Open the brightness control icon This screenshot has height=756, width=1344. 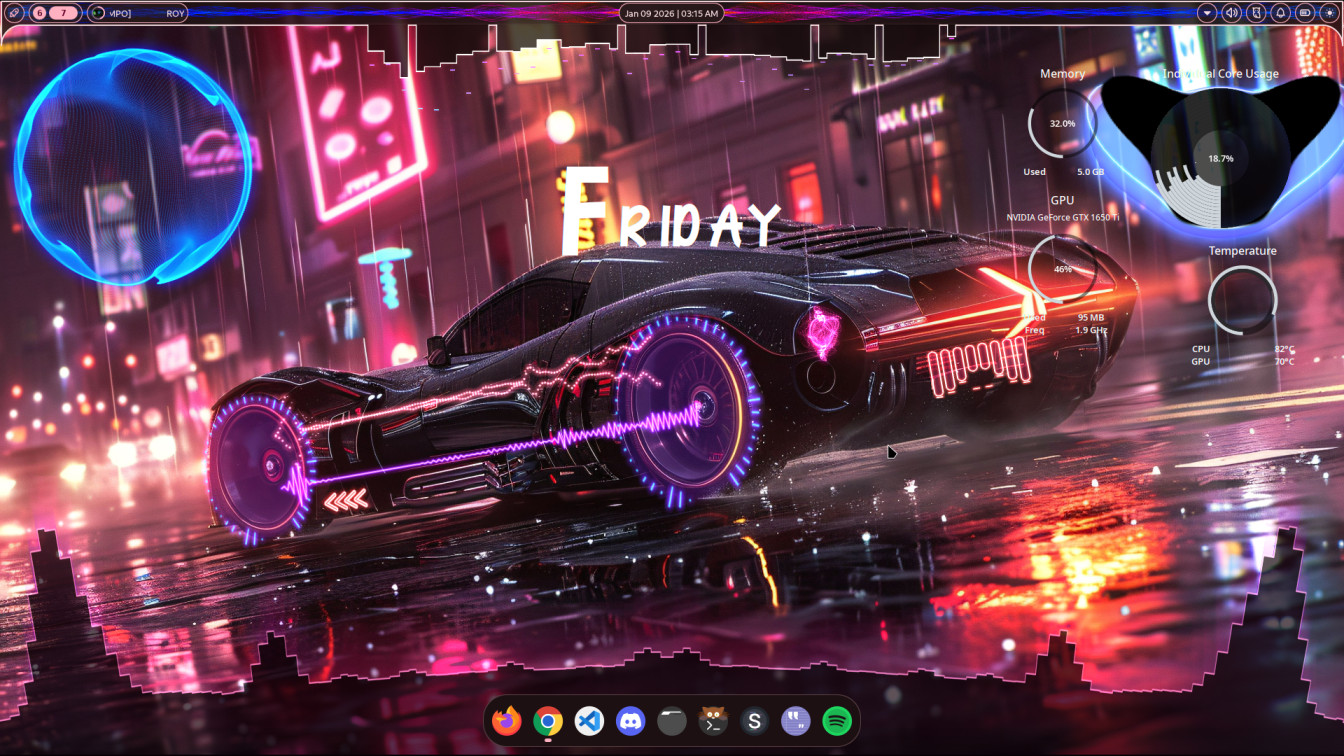1328,13
